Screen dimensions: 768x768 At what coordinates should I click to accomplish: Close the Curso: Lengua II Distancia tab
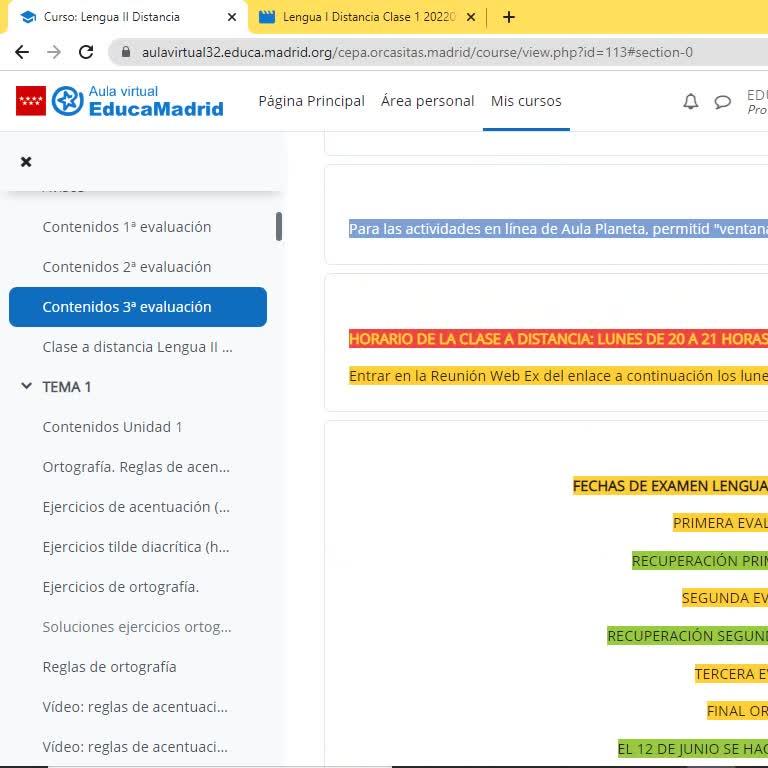(232, 17)
